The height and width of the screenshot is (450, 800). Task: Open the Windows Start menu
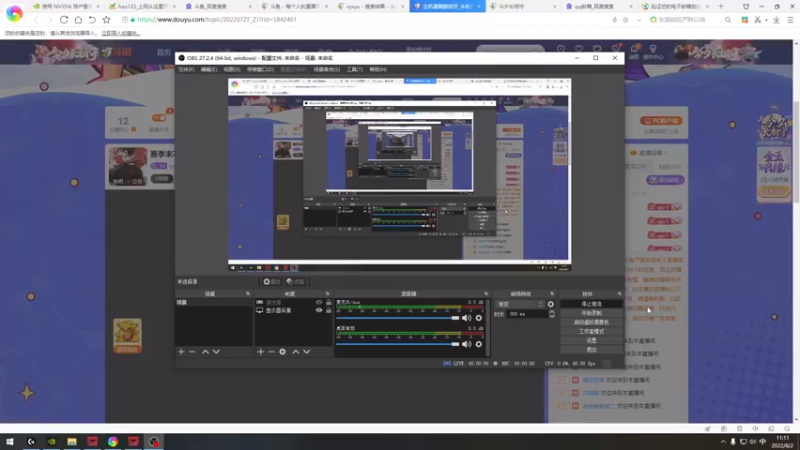10,441
